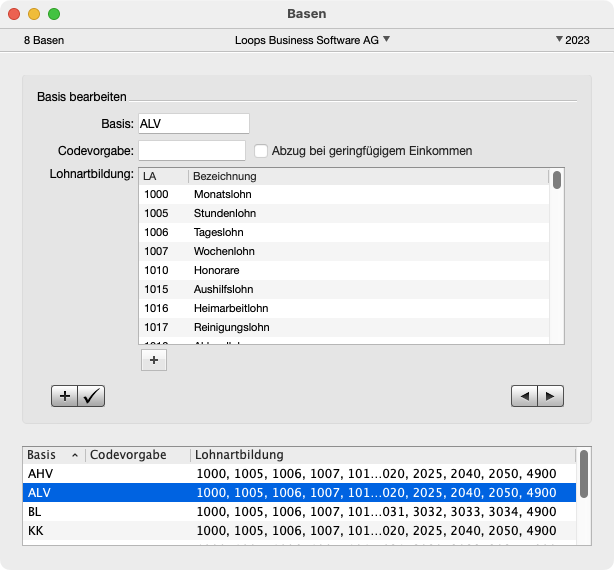Confirm the edit with the checkmark button
Image resolution: width=614 pixels, height=570 pixels.
(x=91, y=396)
